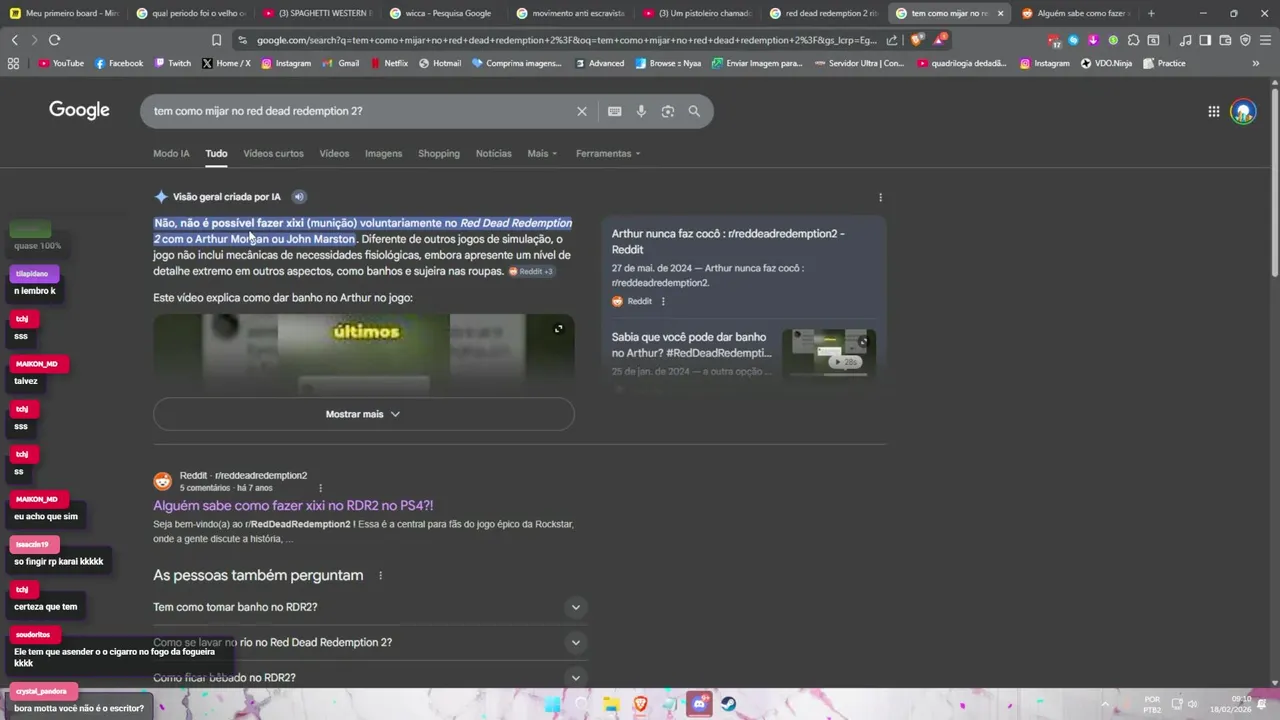This screenshot has height=720, width=1280.
Task: Open the on-screen keyboard in search bar
Action: click(x=614, y=111)
